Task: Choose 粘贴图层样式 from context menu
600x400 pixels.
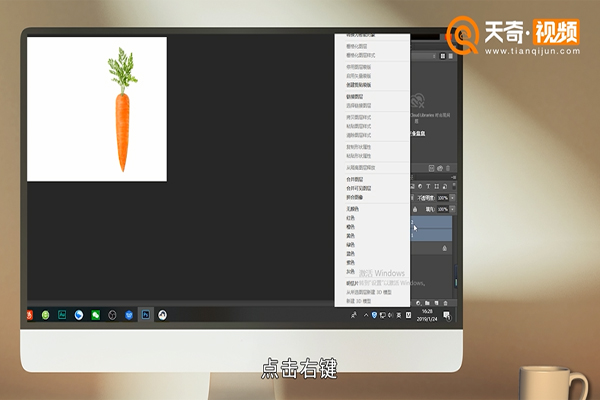Action: click(x=359, y=126)
